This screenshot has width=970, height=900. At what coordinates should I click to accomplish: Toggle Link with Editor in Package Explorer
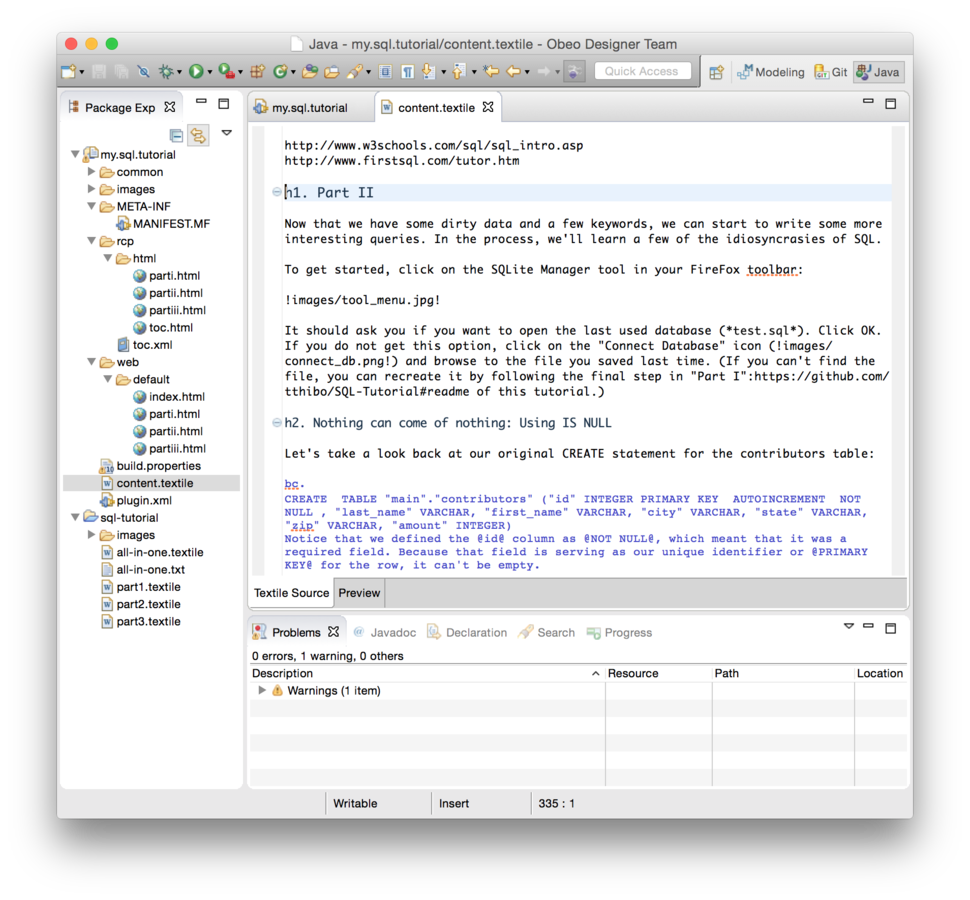pyautogui.click(x=199, y=135)
